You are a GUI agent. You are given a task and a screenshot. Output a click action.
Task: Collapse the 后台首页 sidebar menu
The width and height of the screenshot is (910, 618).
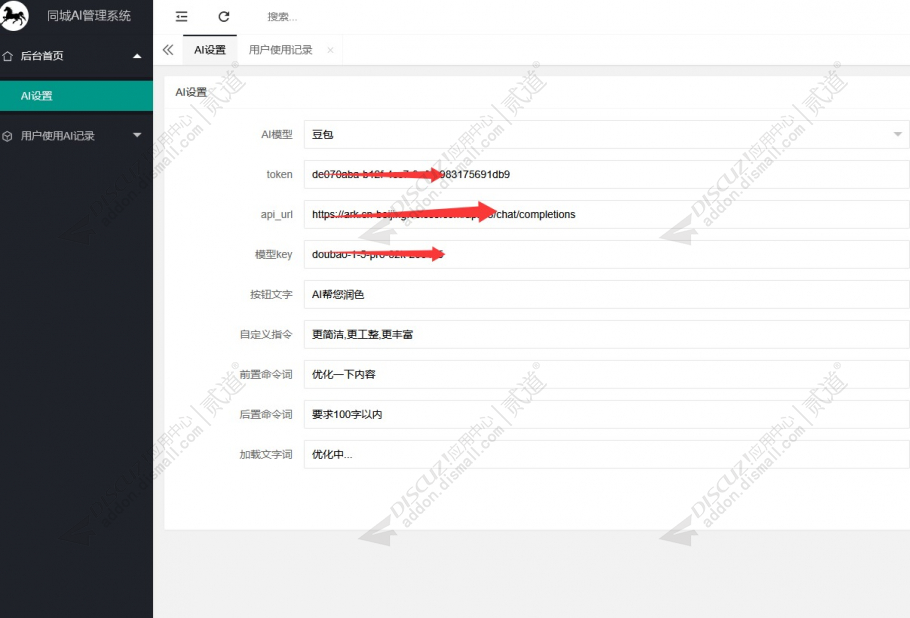click(x=137, y=56)
